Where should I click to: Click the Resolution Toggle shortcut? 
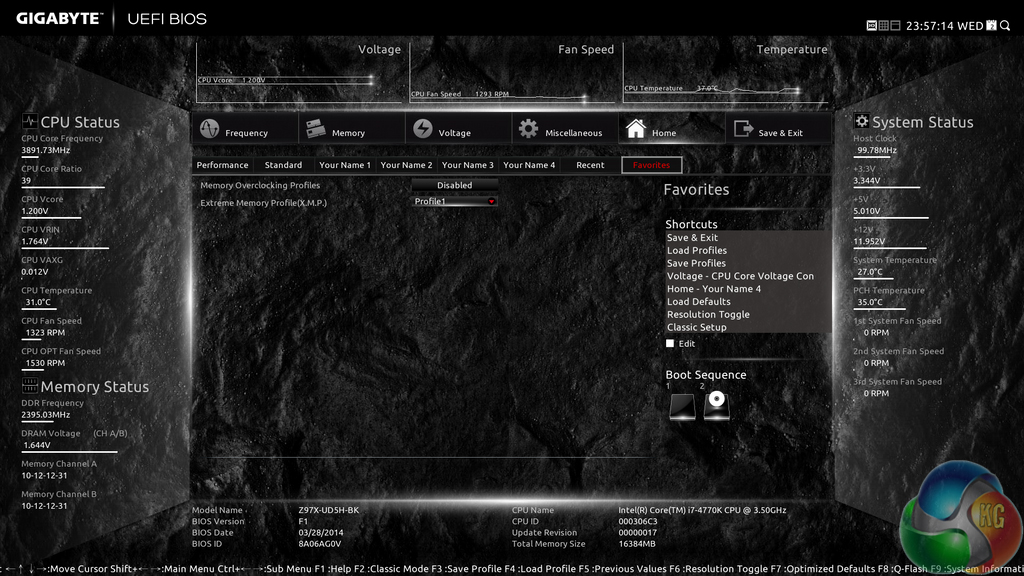tap(708, 315)
